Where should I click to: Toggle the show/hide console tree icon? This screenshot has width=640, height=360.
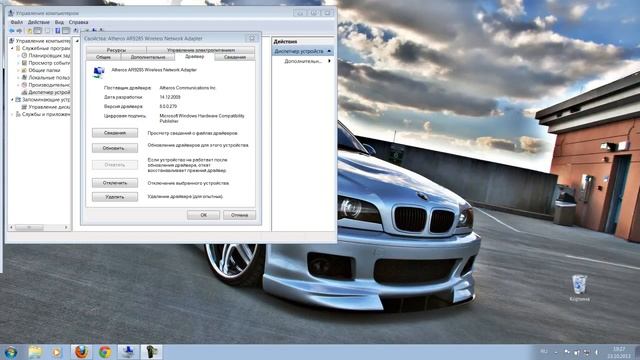(x=38, y=31)
